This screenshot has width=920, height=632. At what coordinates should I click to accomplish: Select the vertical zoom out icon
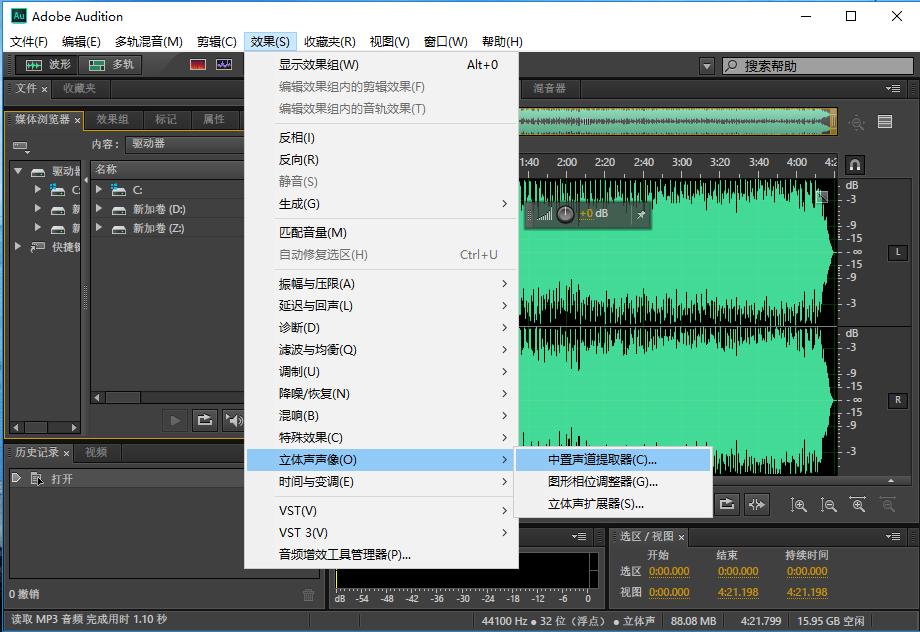click(x=831, y=505)
